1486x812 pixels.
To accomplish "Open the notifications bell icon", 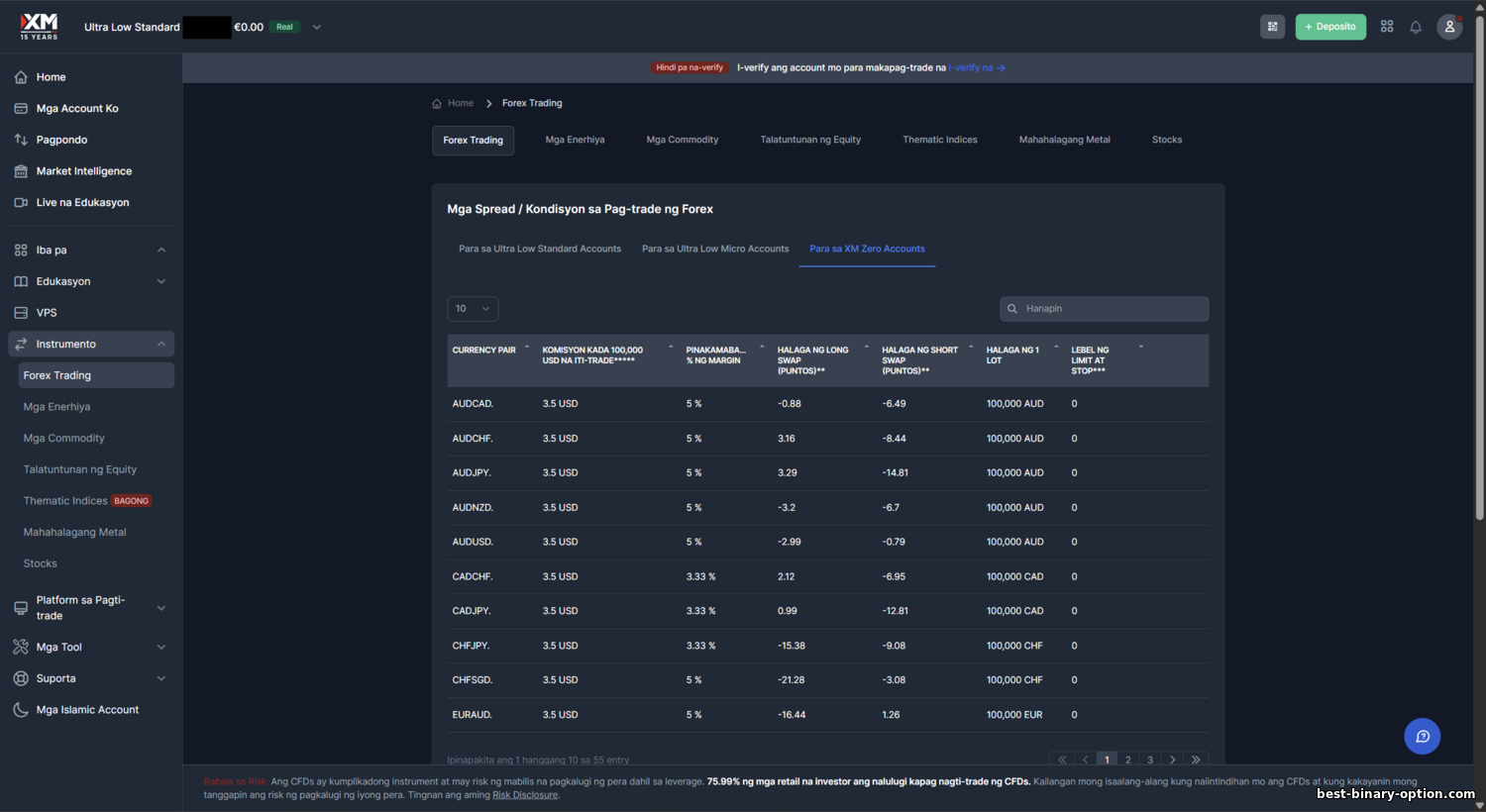I will 1416,27.
